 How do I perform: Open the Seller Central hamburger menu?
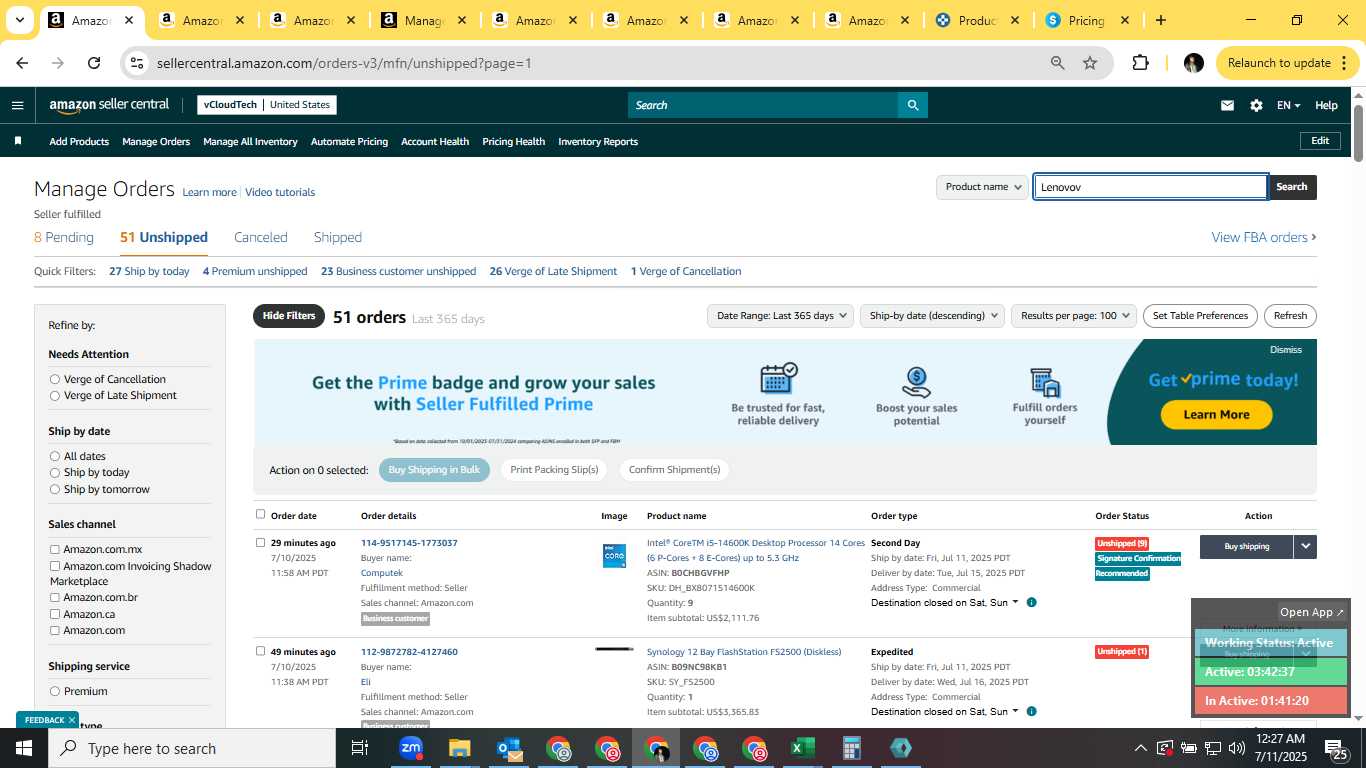[x=17, y=105]
